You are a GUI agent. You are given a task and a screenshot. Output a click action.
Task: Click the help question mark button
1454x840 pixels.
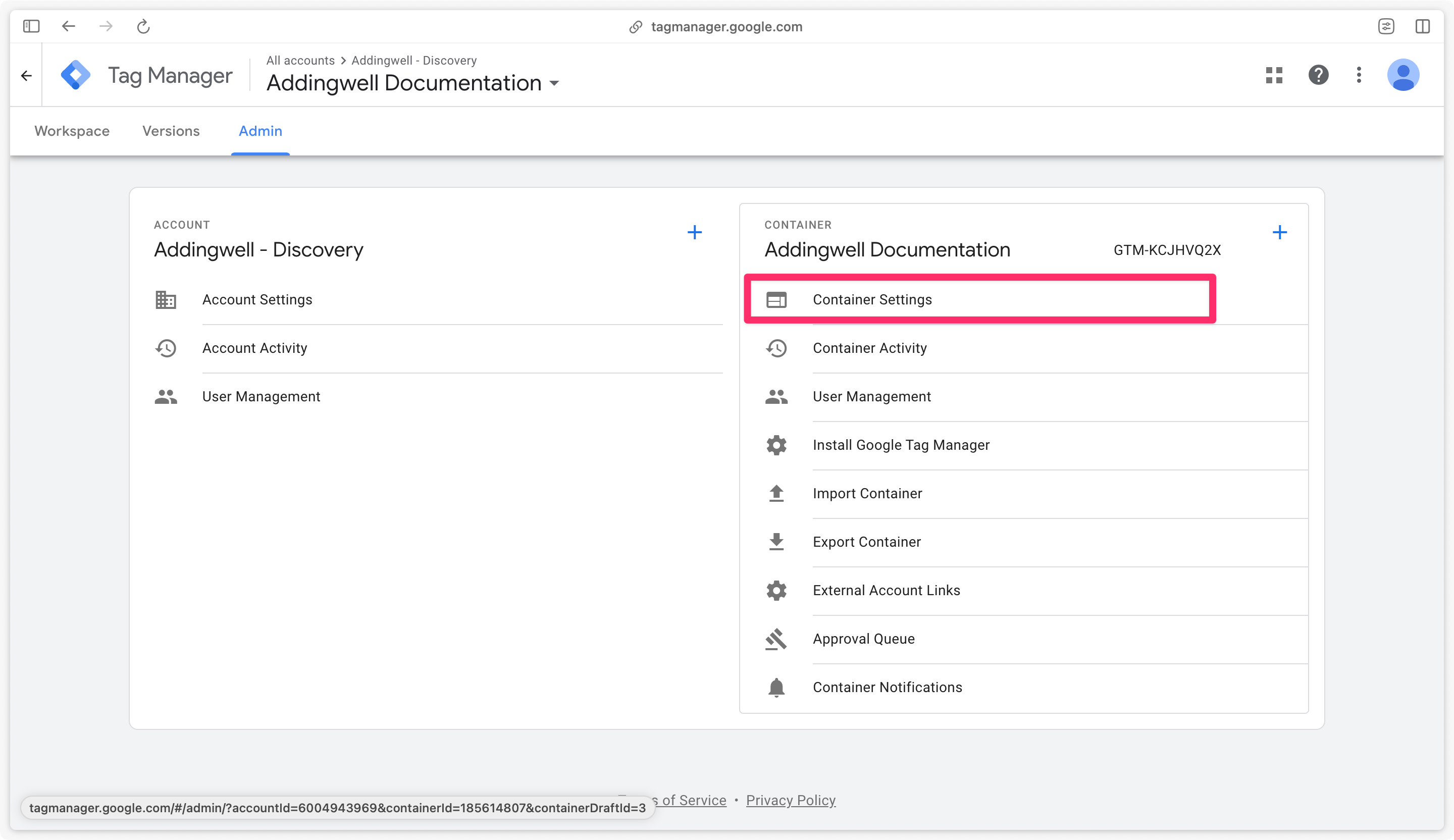coord(1319,74)
